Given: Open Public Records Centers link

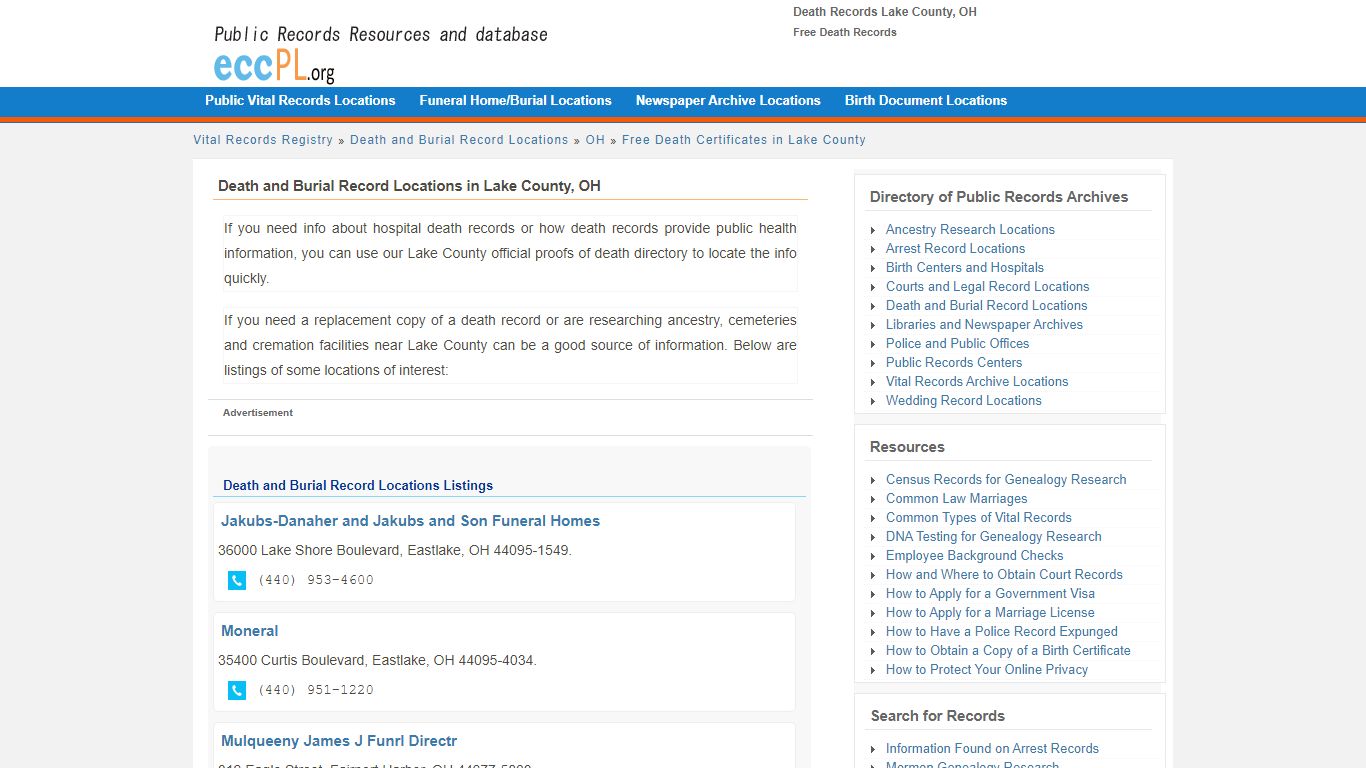Looking at the screenshot, I should click(954, 362).
